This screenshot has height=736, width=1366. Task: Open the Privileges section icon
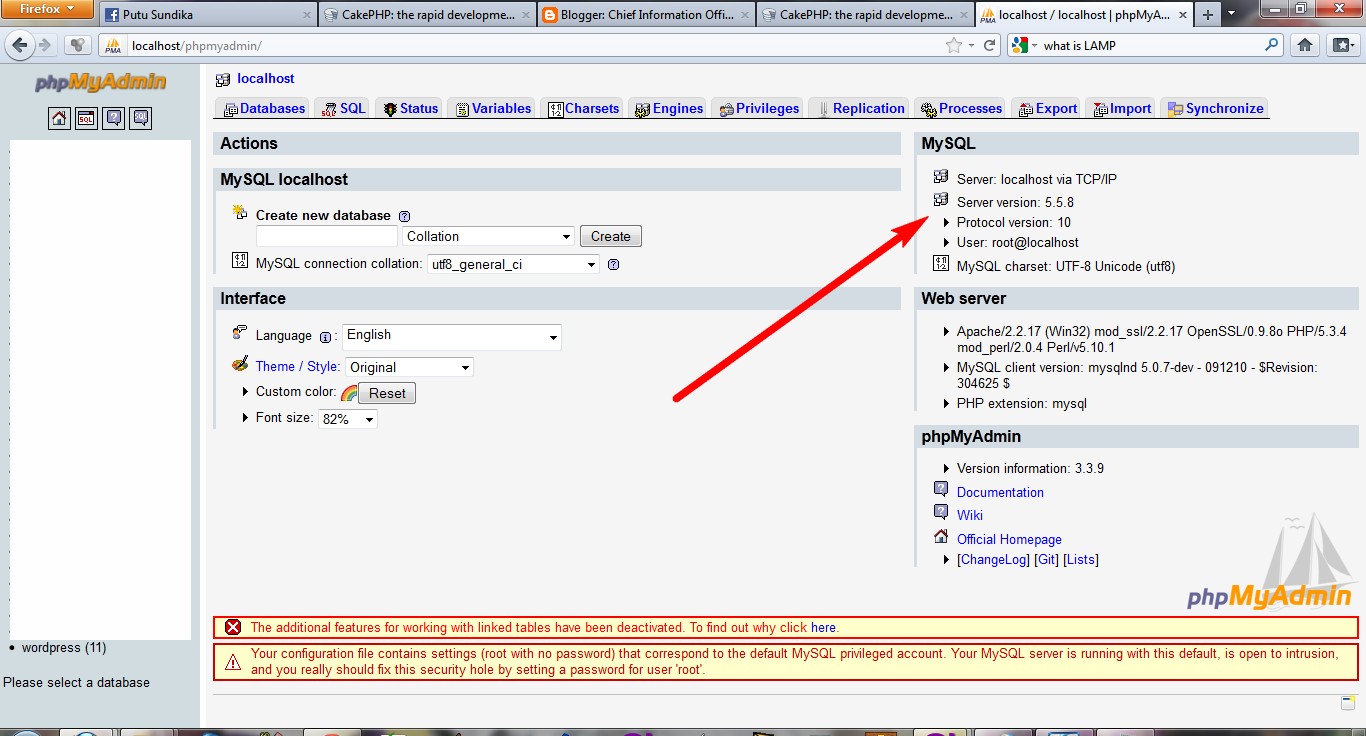(728, 108)
